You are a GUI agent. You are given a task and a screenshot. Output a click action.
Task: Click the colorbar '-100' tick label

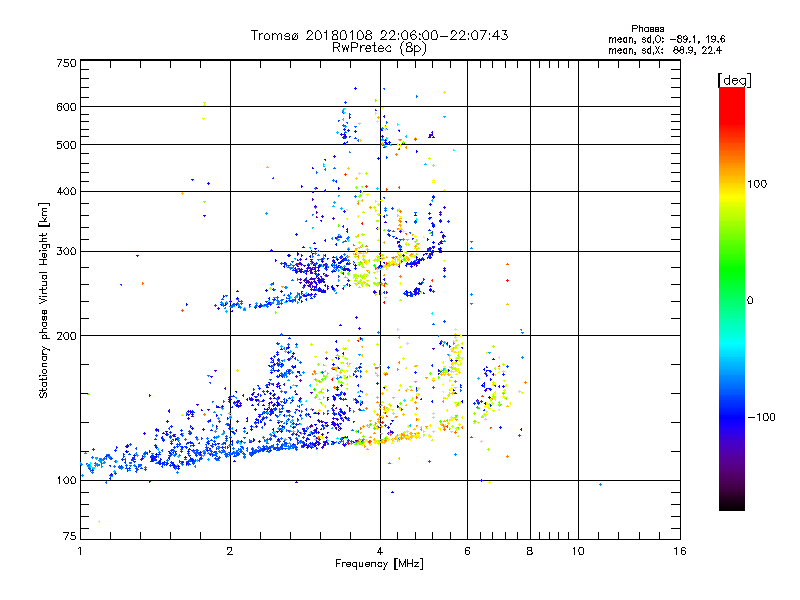pos(761,417)
